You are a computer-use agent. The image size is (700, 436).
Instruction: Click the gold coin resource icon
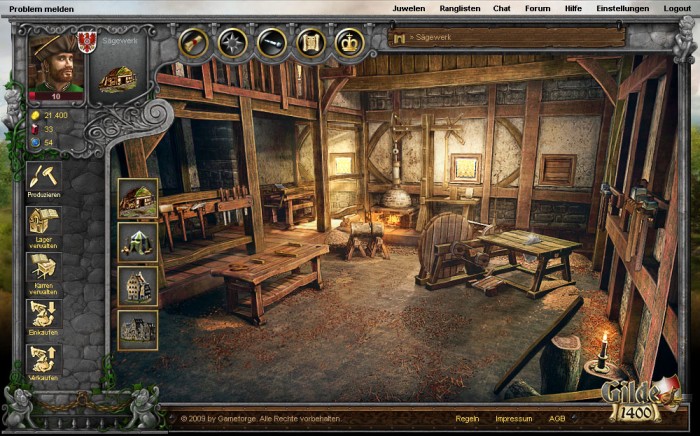point(35,116)
